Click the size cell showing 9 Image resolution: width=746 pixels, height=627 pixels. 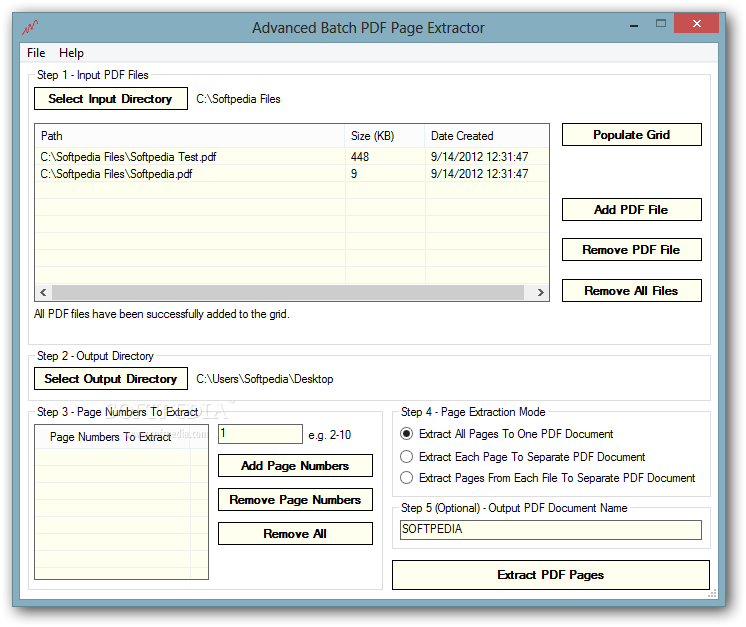coord(385,174)
